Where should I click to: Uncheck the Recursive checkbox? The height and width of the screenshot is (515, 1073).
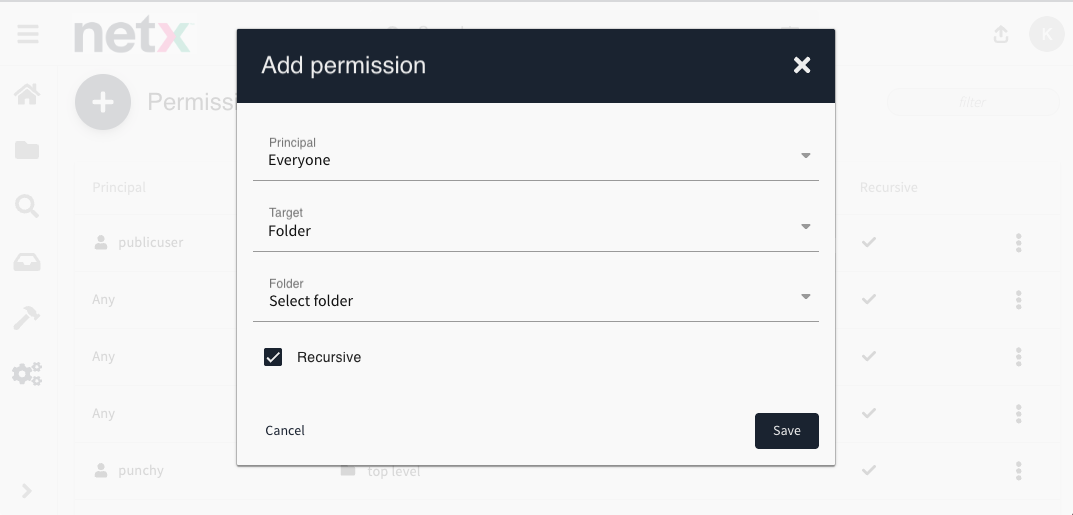273,357
